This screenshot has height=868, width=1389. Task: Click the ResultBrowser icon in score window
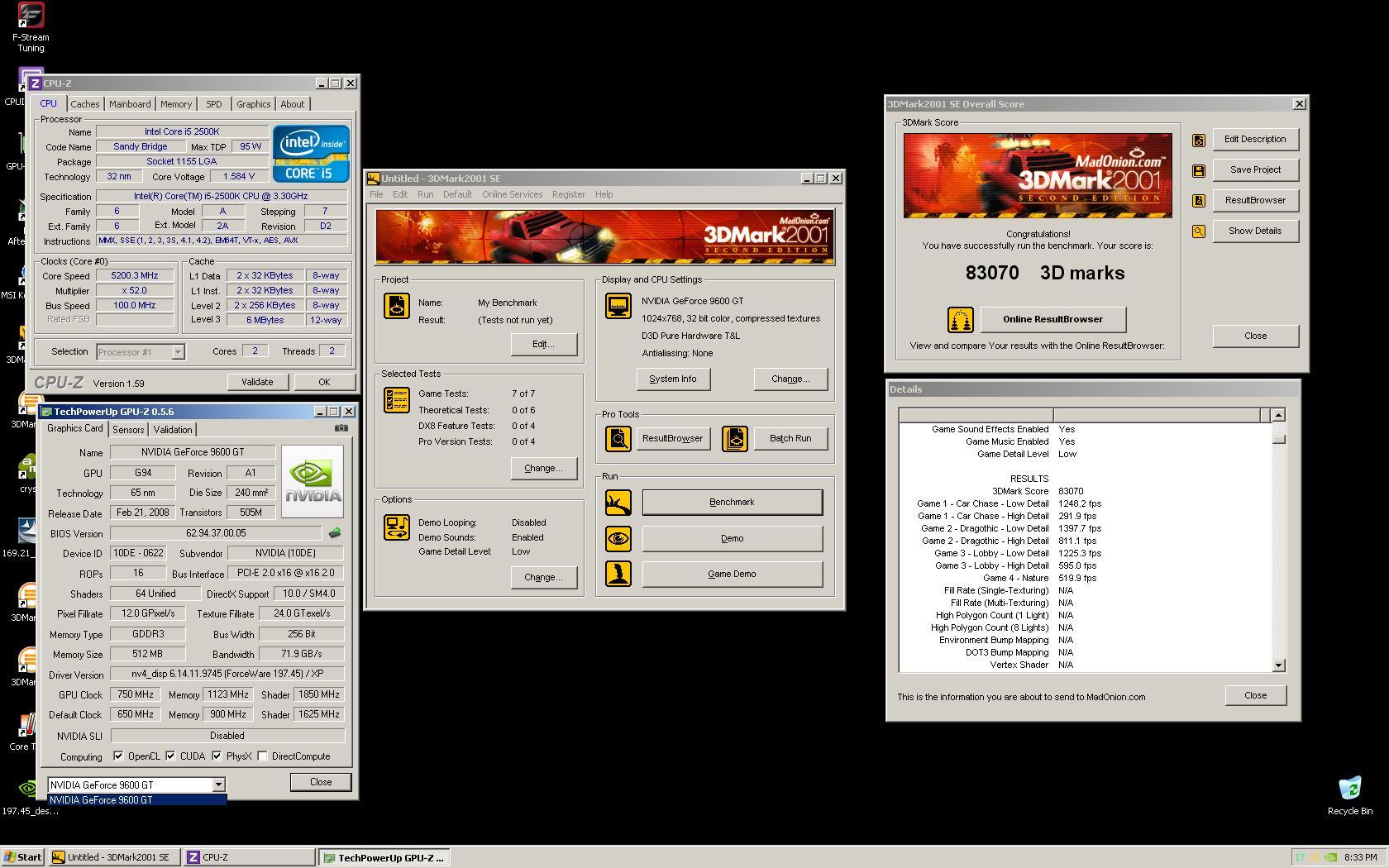click(x=1198, y=201)
